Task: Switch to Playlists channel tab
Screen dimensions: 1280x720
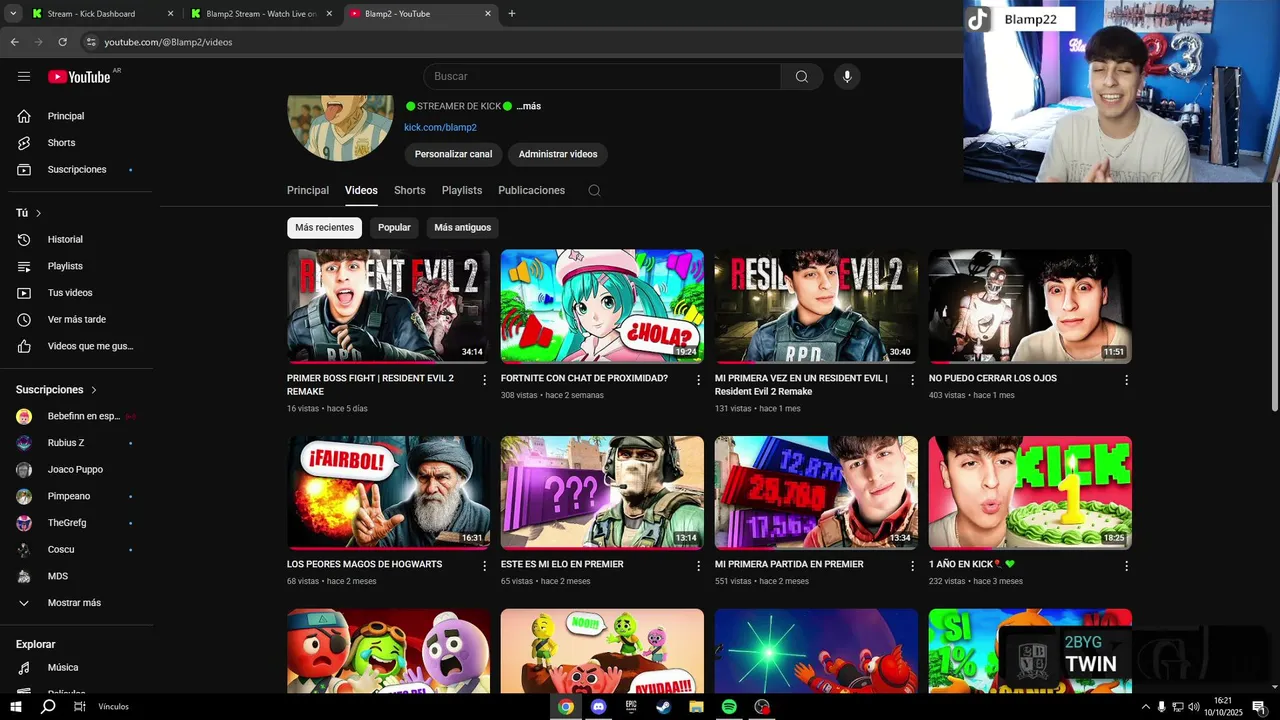Action: pos(462,190)
